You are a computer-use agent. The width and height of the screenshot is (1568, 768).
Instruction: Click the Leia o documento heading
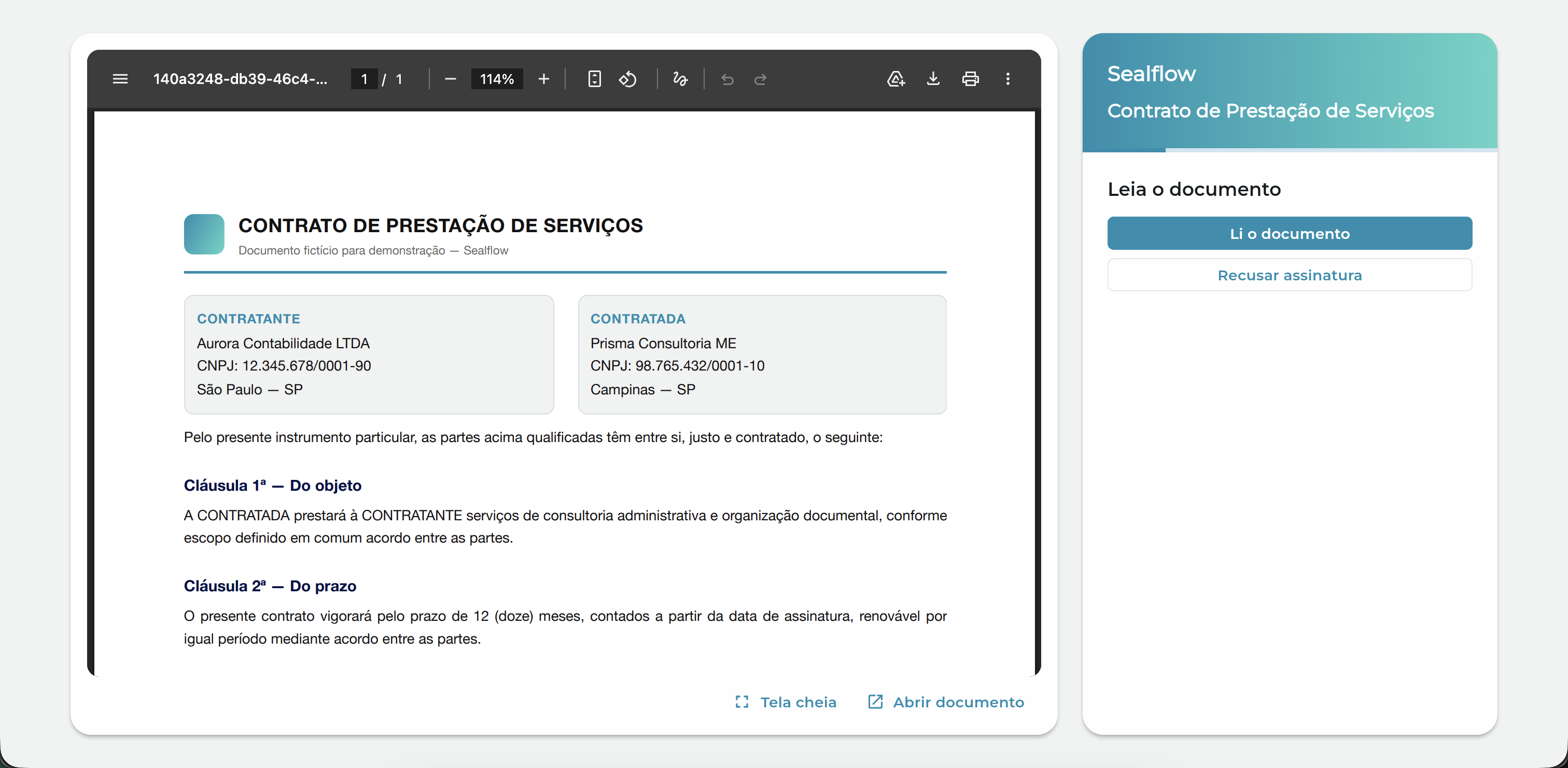(x=1194, y=189)
